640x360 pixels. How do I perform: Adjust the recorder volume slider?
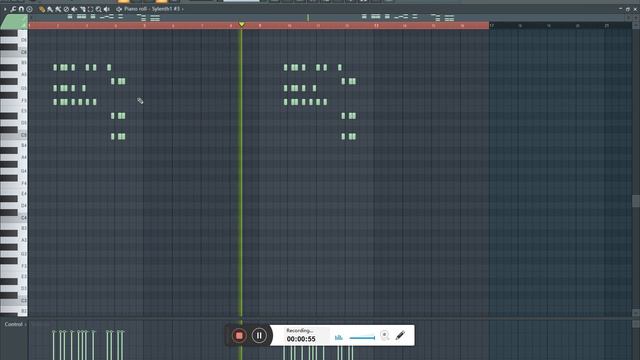click(x=362, y=338)
